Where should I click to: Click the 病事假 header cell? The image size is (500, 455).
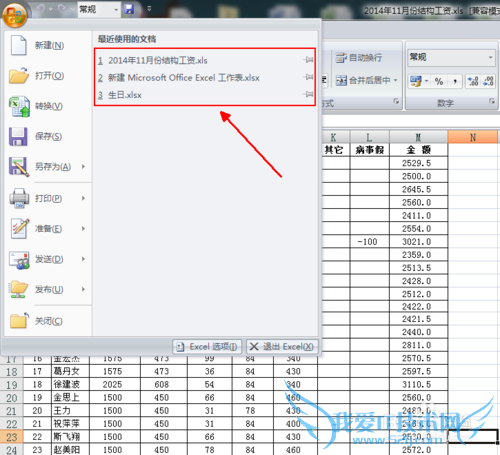point(369,150)
